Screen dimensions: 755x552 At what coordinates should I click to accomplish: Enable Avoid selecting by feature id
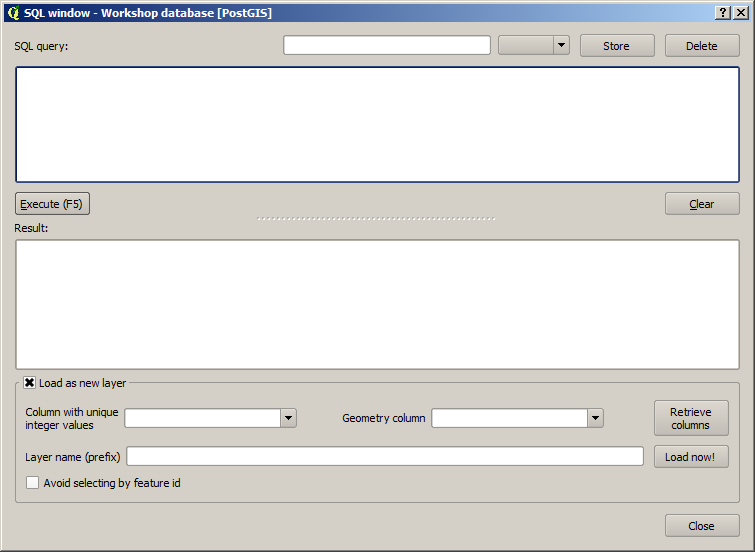tap(32, 483)
